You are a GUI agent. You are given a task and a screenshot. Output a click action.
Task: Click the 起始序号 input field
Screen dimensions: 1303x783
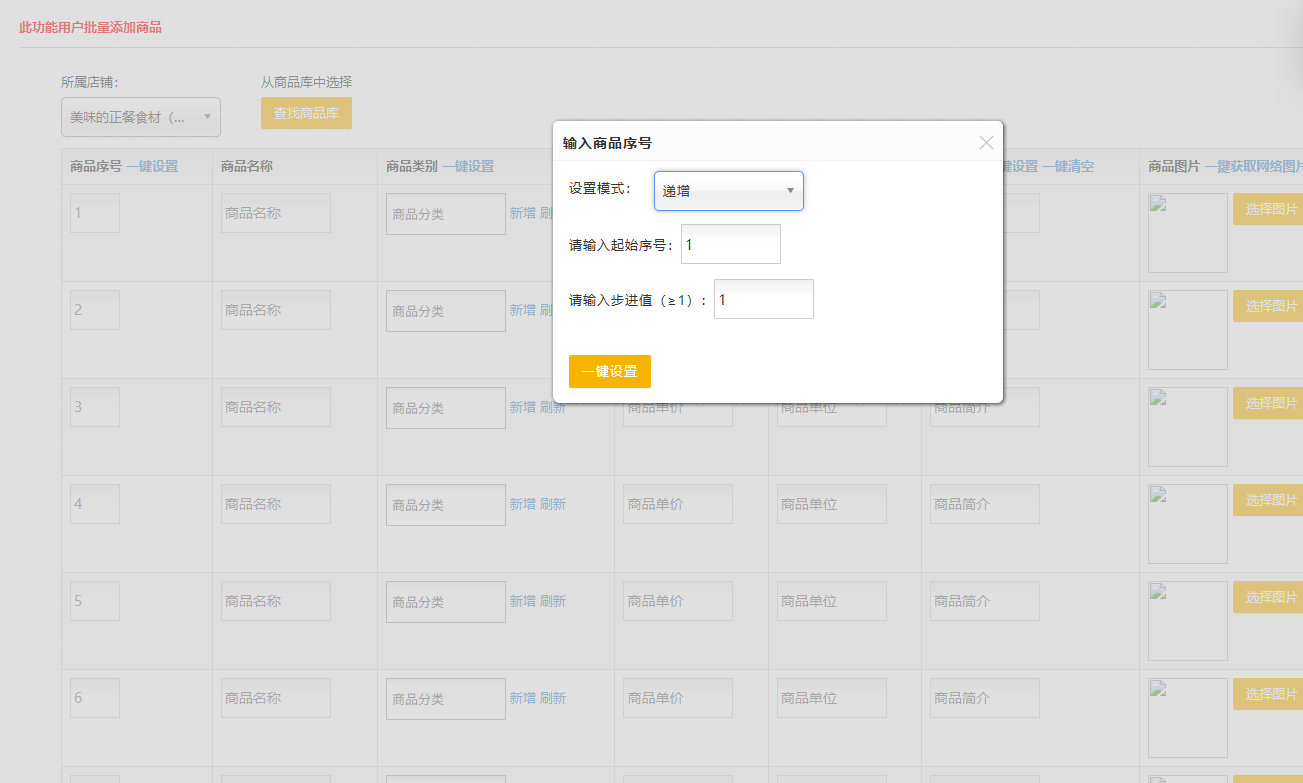[731, 244]
